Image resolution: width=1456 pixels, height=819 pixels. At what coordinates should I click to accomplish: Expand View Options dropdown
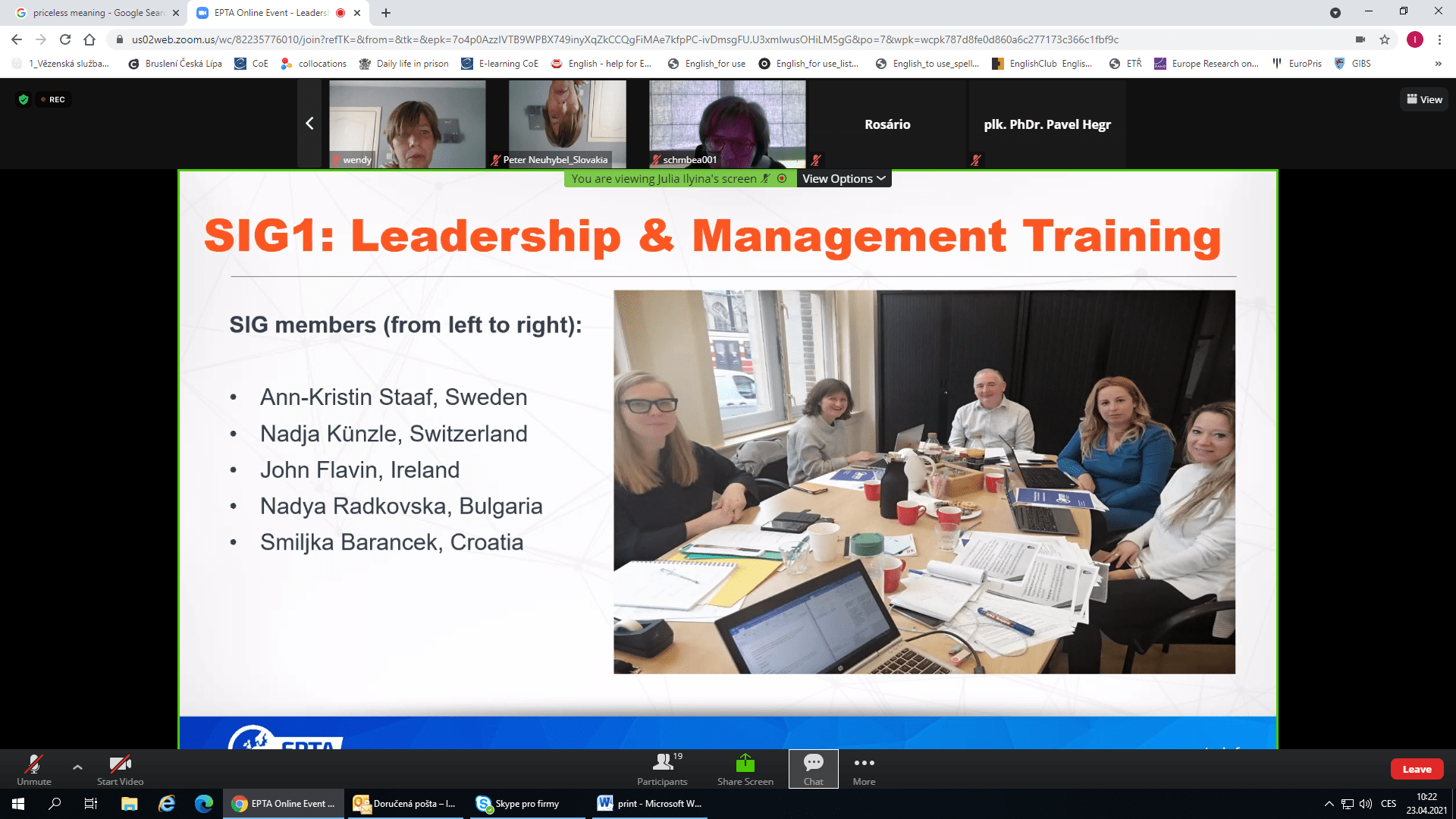click(x=843, y=179)
